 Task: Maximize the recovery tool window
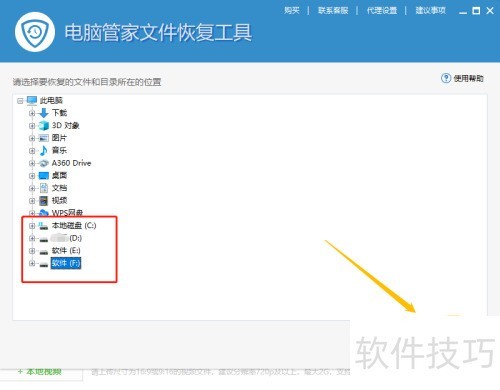click(476, 11)
